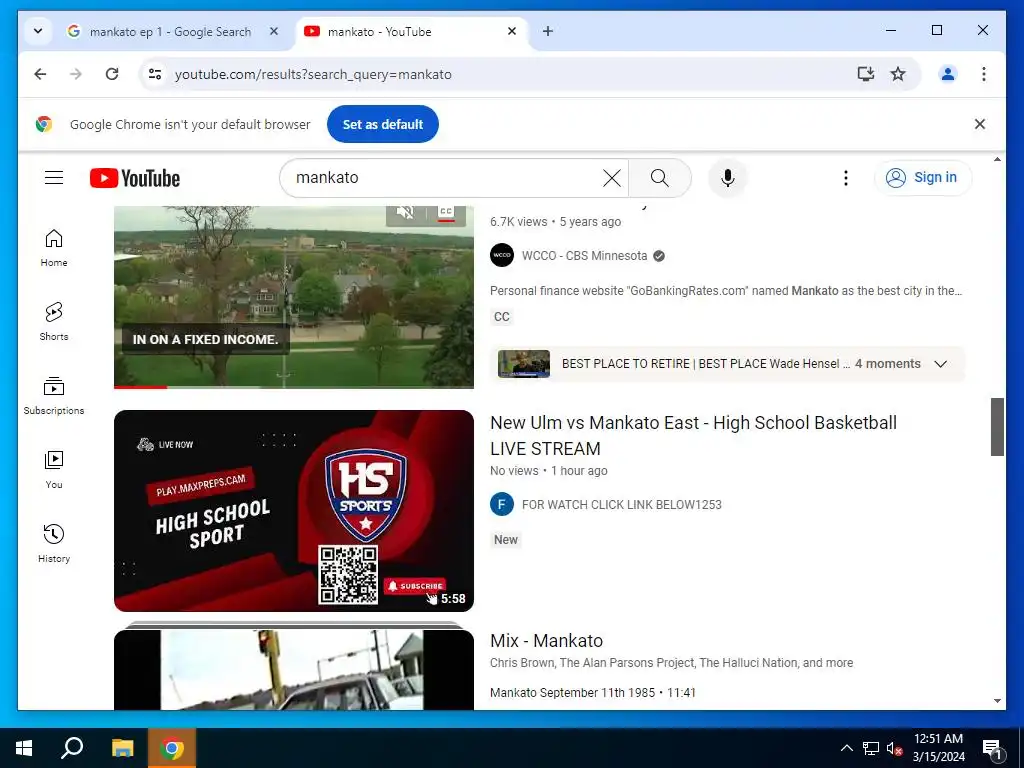Click WCCO channel avatar

pos(502,255)
